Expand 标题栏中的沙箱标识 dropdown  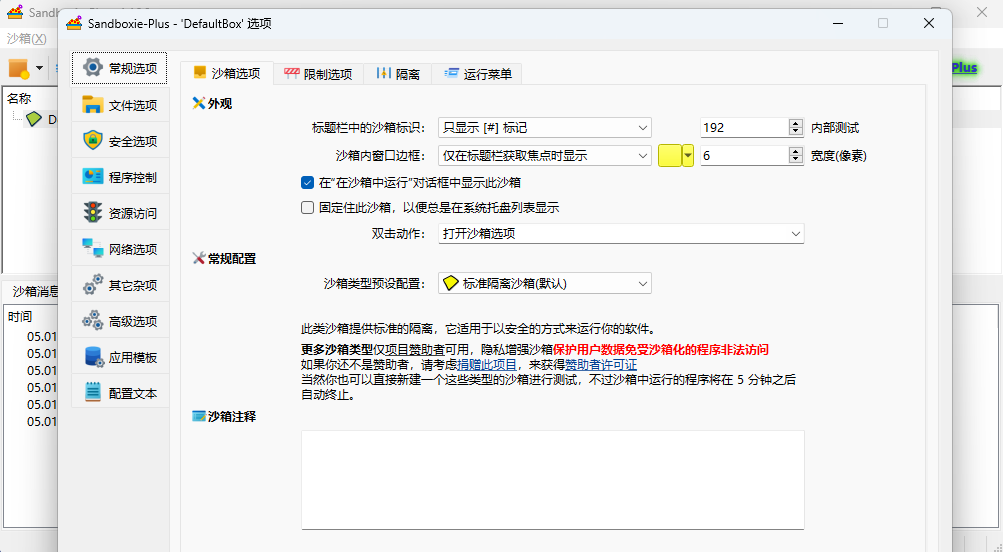(x=545, y=127)
